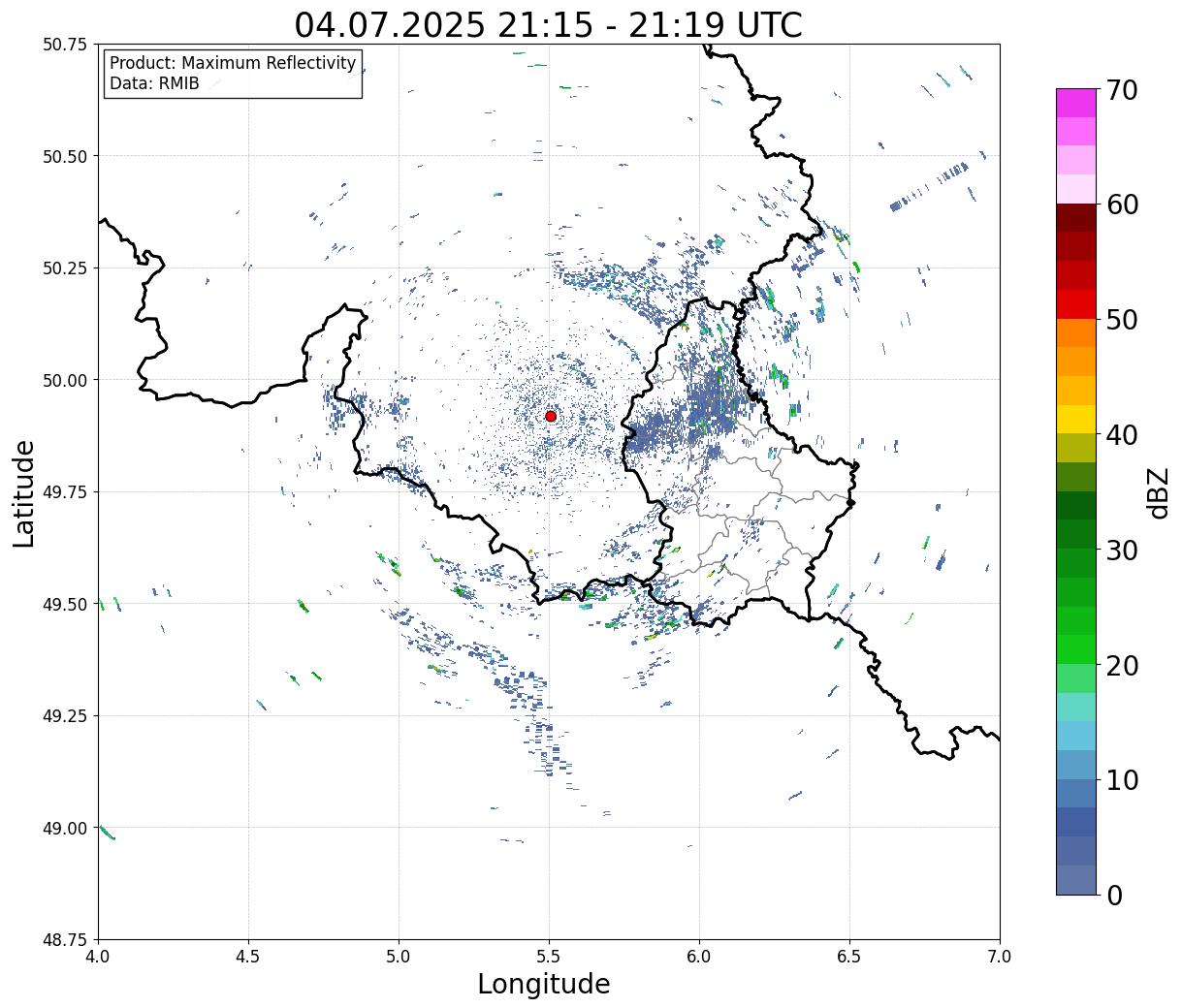Click the colorbar tick label 0
1182x1008 pixels.
[1113, 895]
